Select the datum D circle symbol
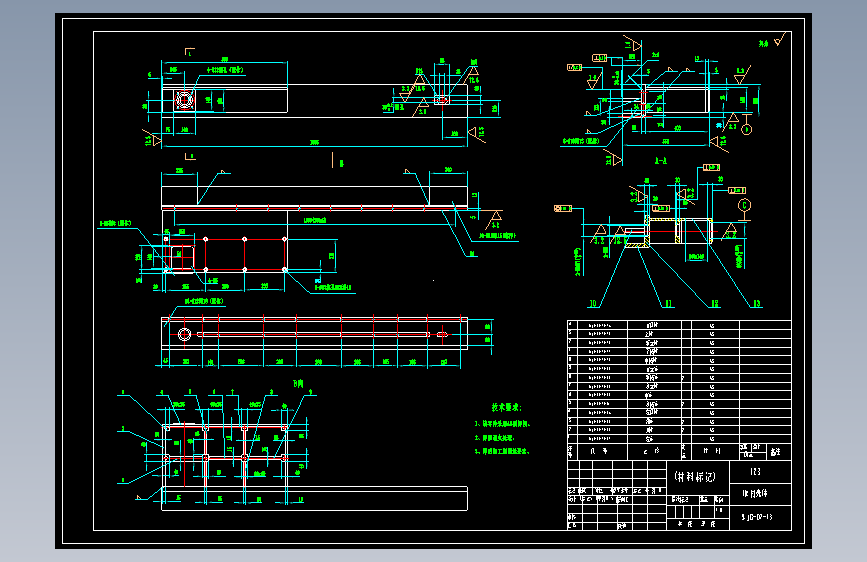 point(746,129)
